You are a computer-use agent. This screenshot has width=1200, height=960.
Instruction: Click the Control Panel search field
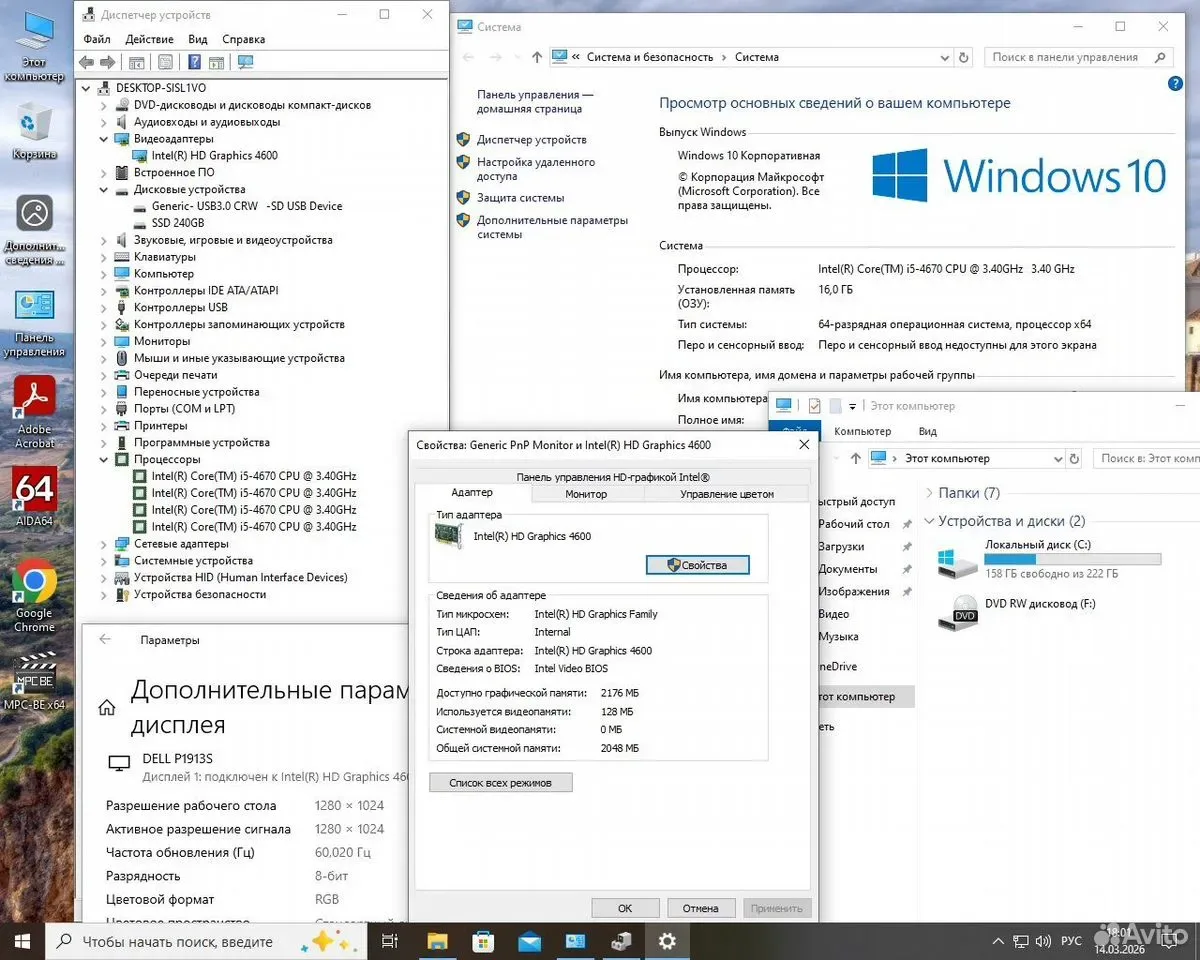1078,57
